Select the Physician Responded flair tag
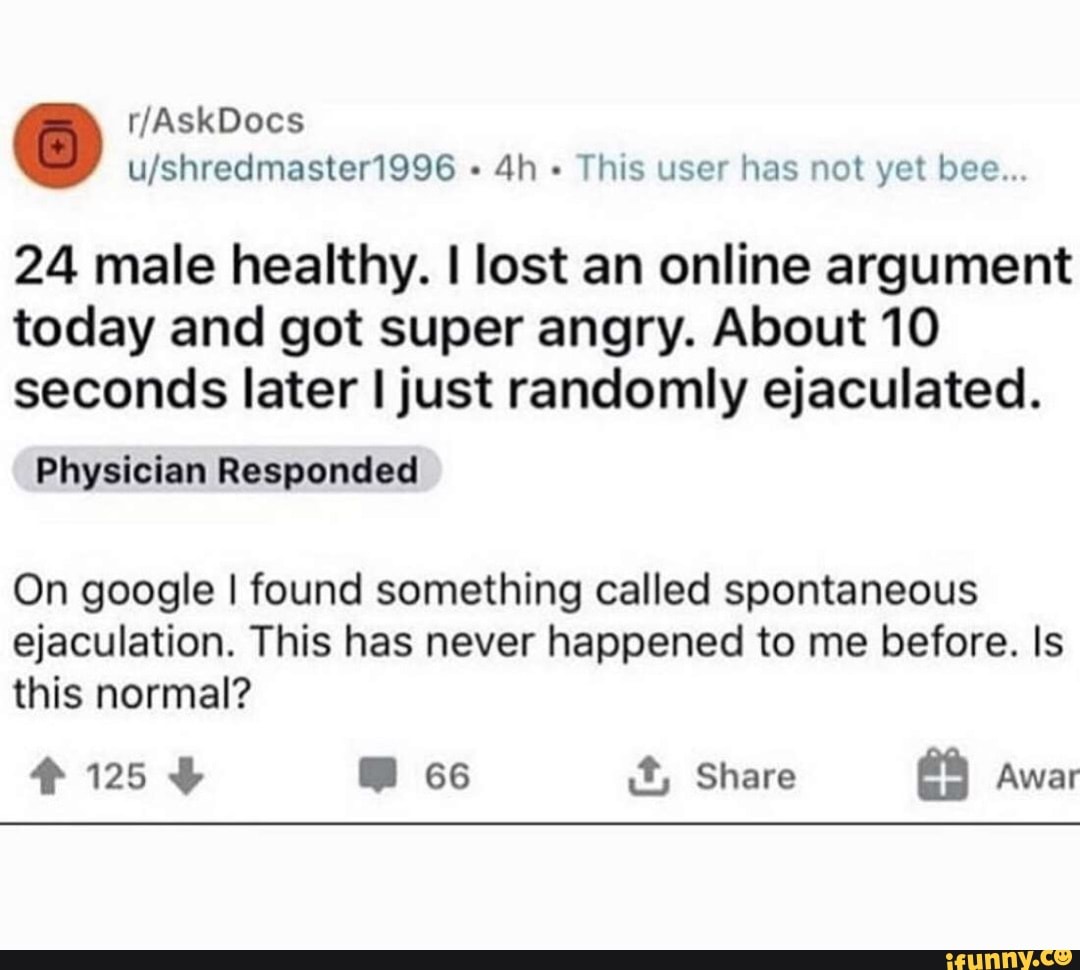The width and height of the screenshot is (1080, 970). 227,470
